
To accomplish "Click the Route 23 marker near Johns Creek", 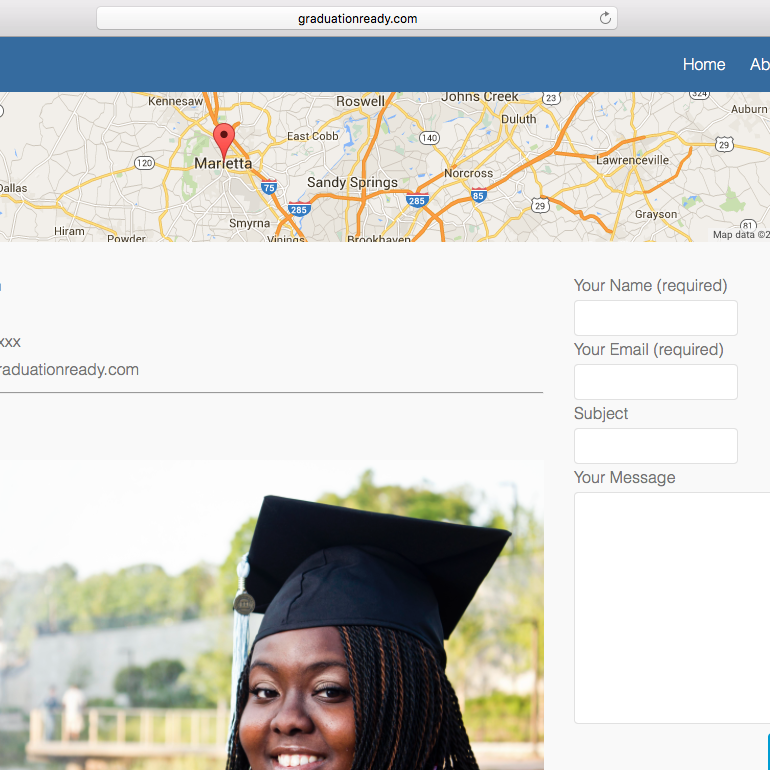I will [551, 98].
